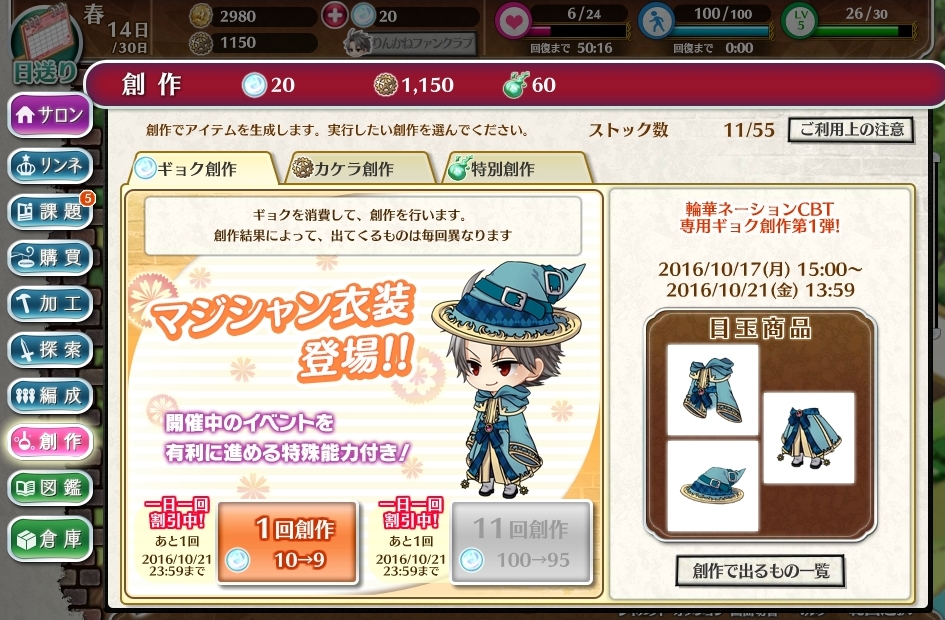
Task: Start the 1回創作 orange button
Action: [x=287, y=543]
